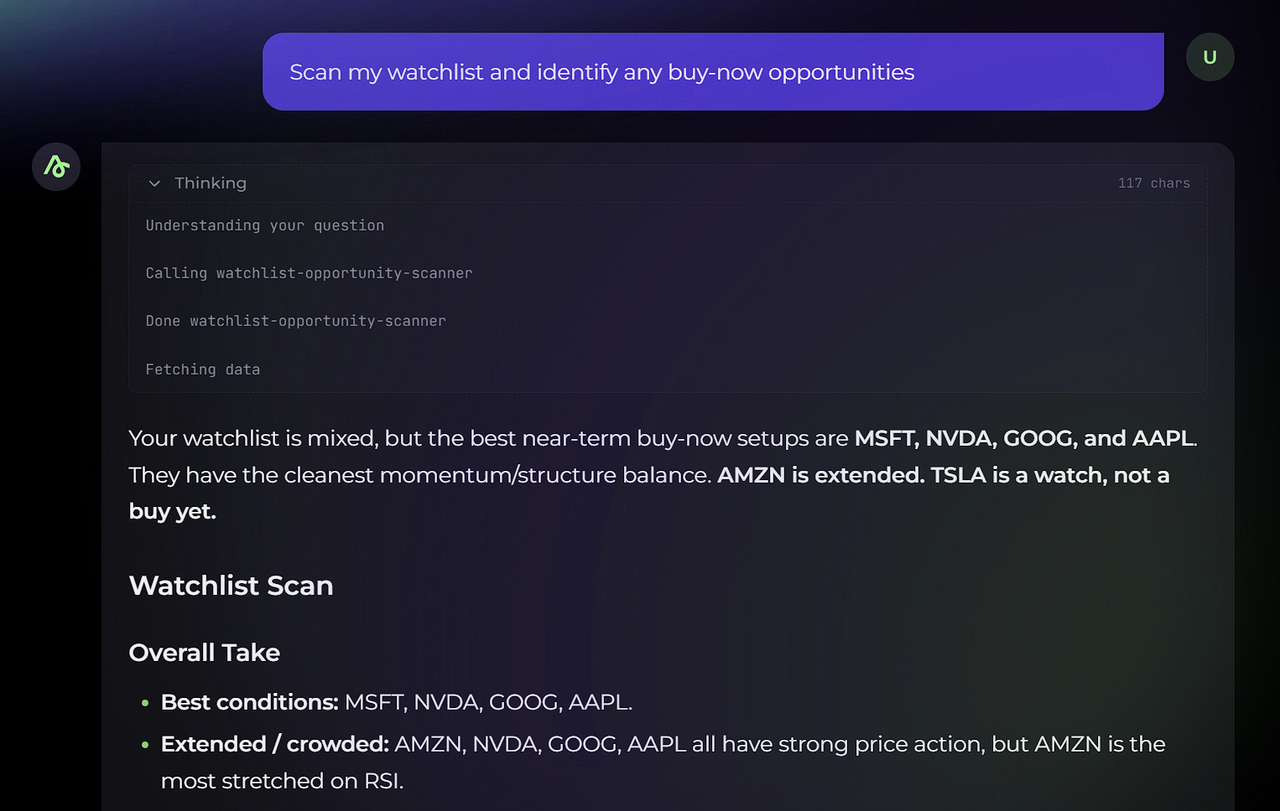Click the 'most stretched on RSI' line
Image resolution: width=1280 pixels, height=811 pixels.
282,780
